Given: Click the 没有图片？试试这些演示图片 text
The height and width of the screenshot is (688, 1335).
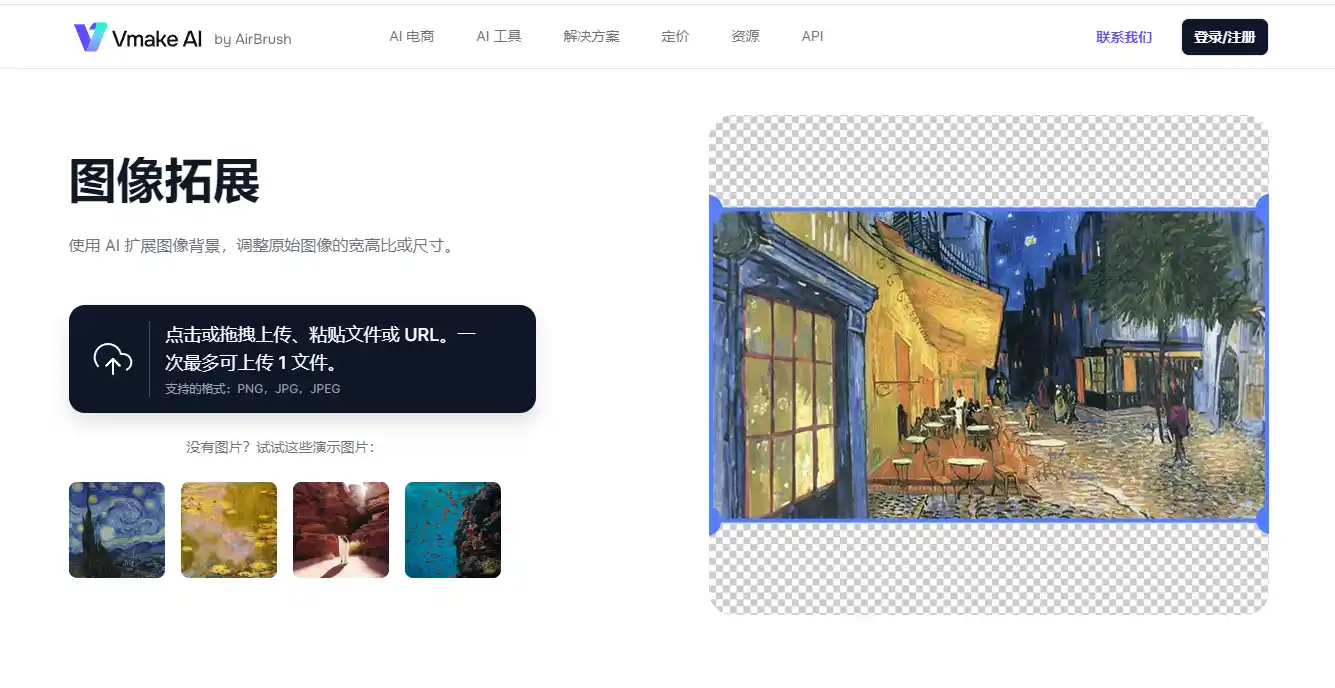Looking at the screenshot, I should 280,447.
